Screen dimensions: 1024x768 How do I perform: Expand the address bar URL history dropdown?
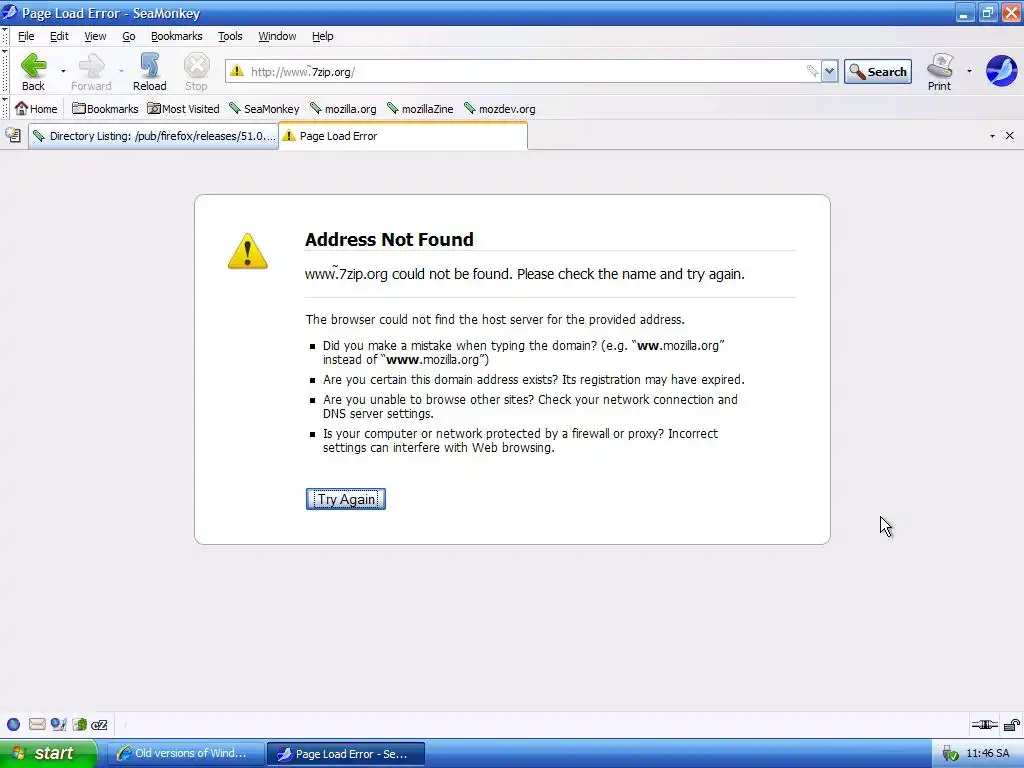[829, 71]
